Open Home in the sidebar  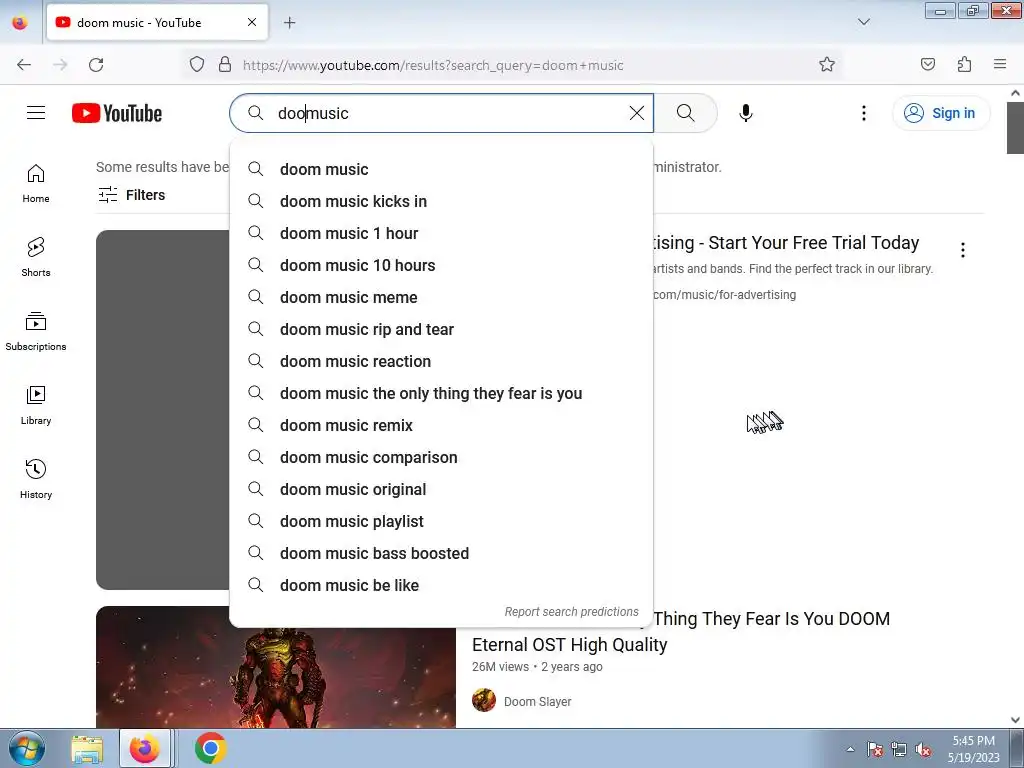pos(36,184)
